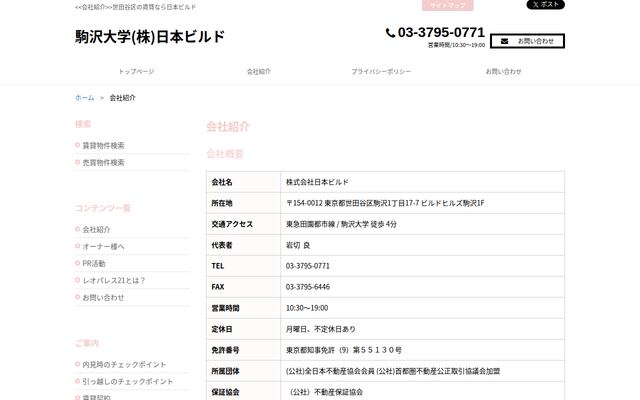Follow the ホーム breadcrumb link
This screenshot has width=640, height=400.
pyautogui.click(x=84, y=98)
